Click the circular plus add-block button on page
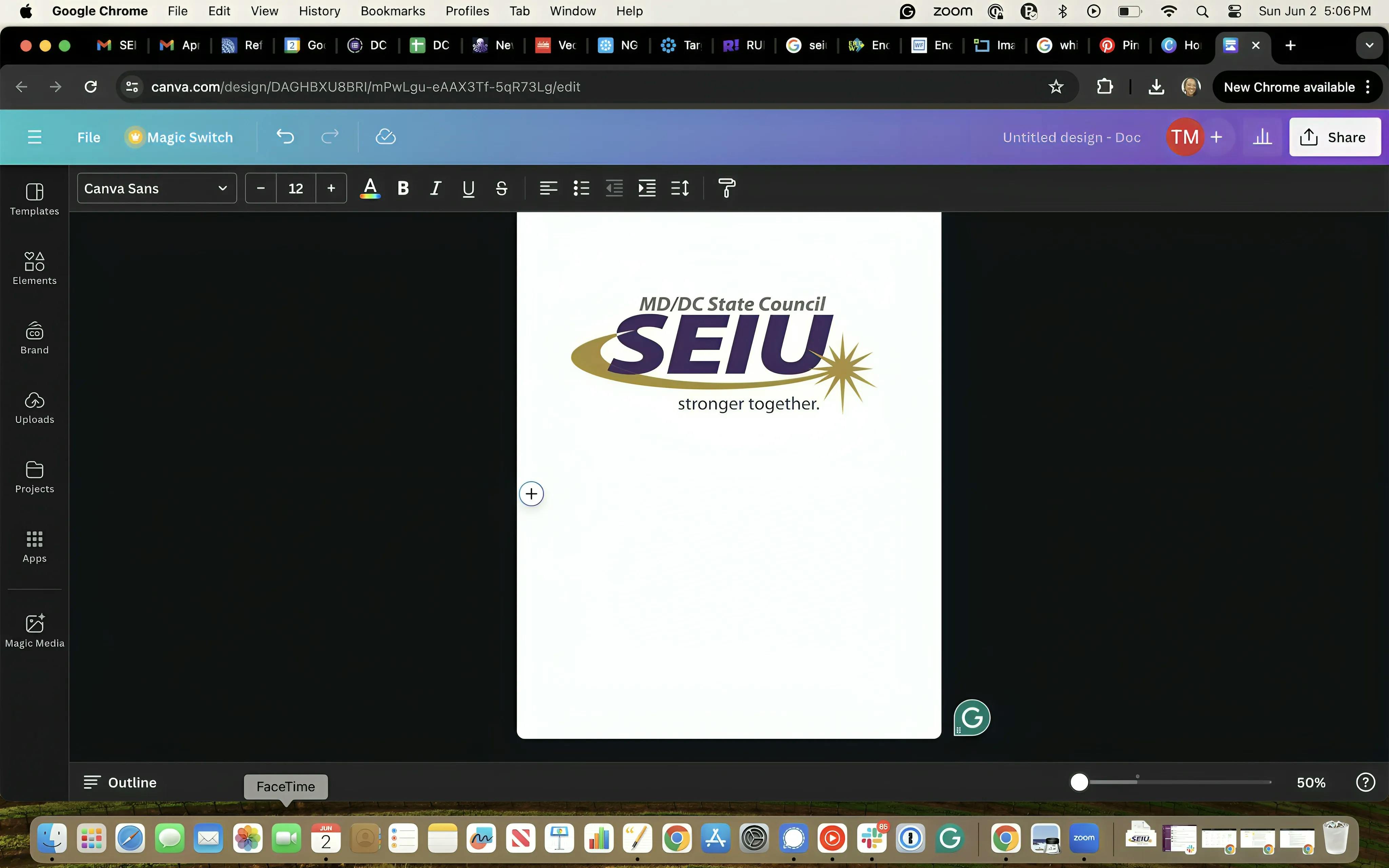This screenshot has width=1389, height=868. click(531, 494)
